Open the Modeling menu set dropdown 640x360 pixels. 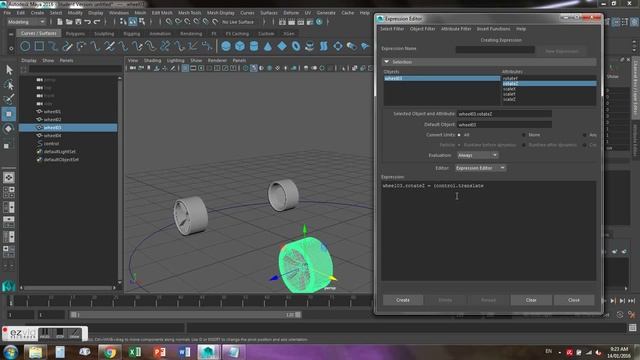[26, 22]
